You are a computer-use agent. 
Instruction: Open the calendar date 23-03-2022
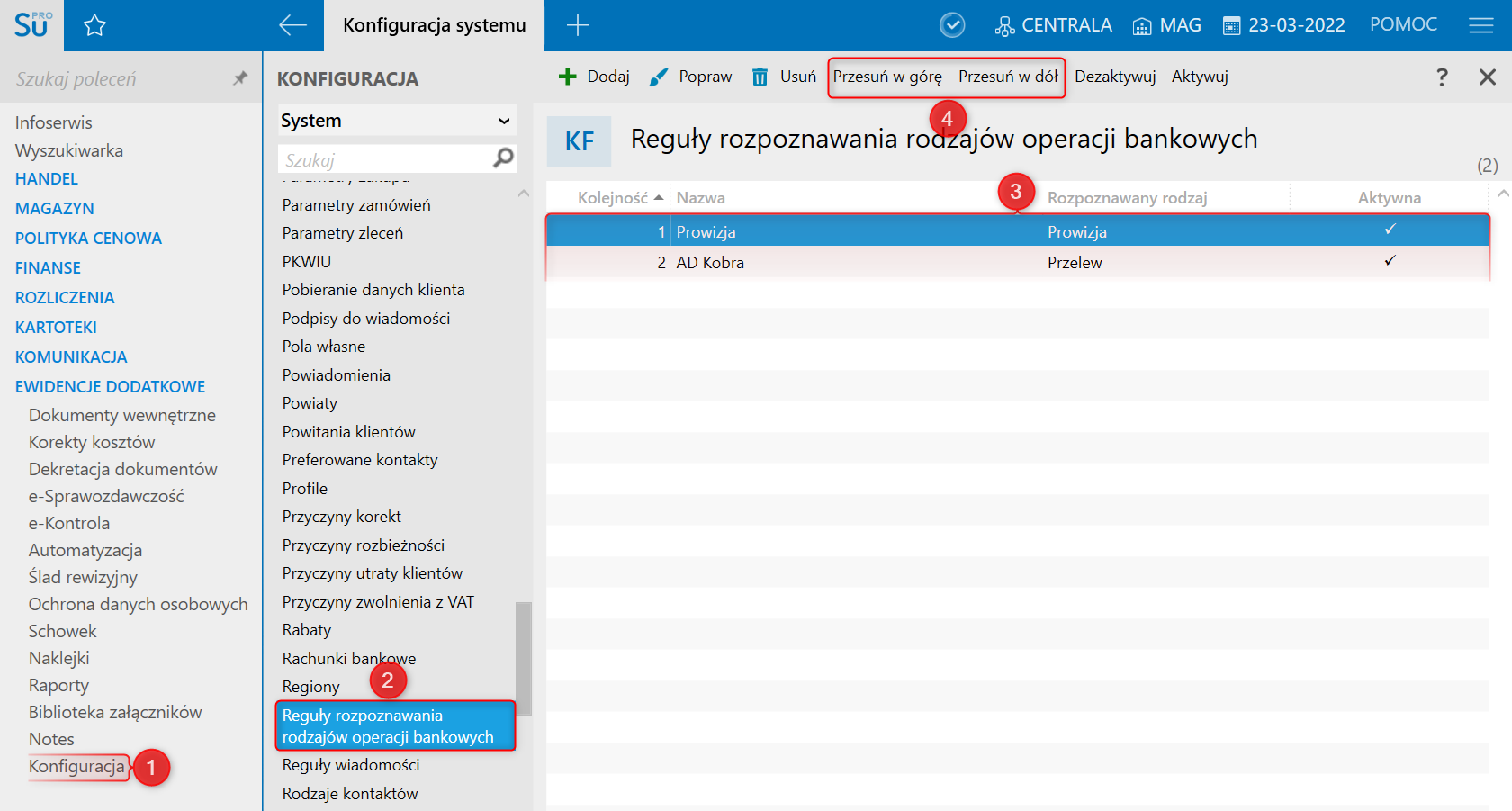[1284, 25]
